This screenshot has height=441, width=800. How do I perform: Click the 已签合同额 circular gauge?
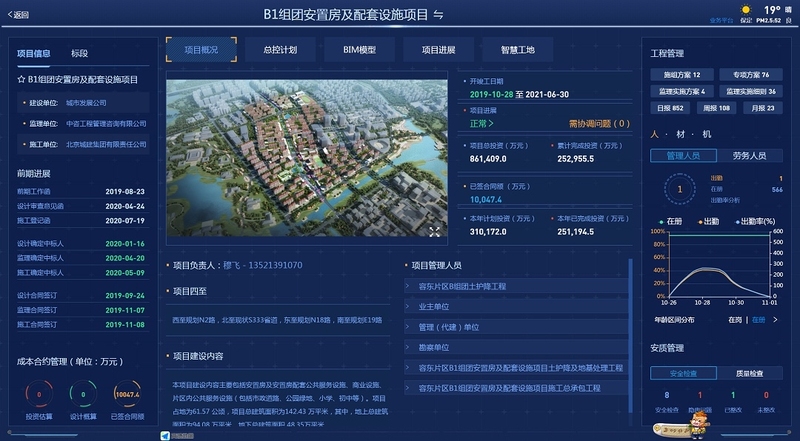pos(127,394)
